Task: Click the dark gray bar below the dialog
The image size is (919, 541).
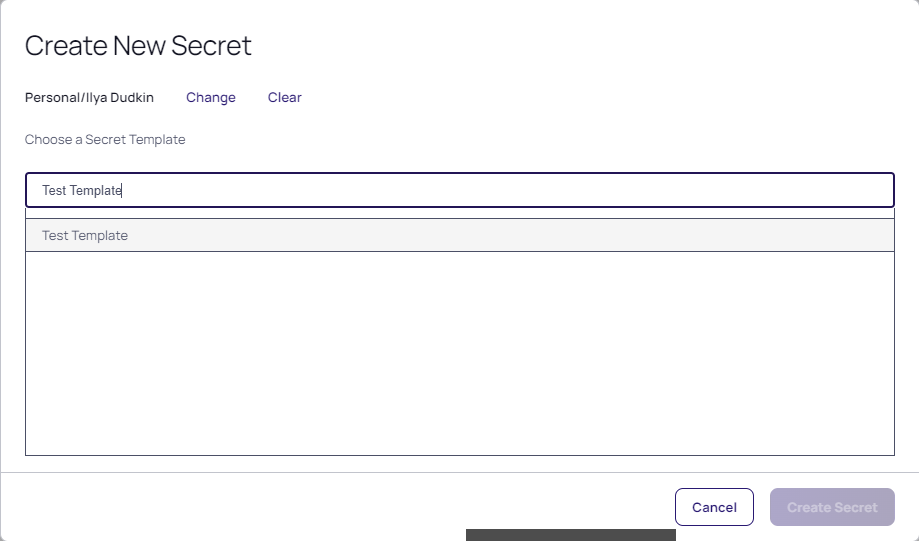Action: (570, 535)
